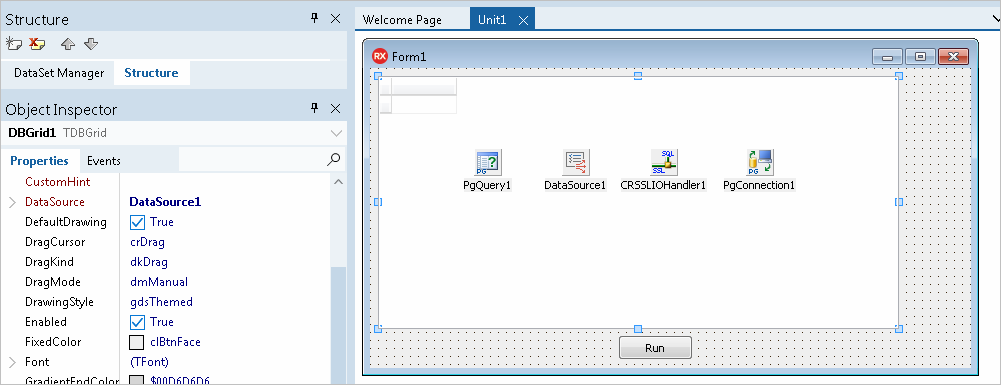Click the bottom-center resize handle of DBGrid1

(x=638, y=329)
